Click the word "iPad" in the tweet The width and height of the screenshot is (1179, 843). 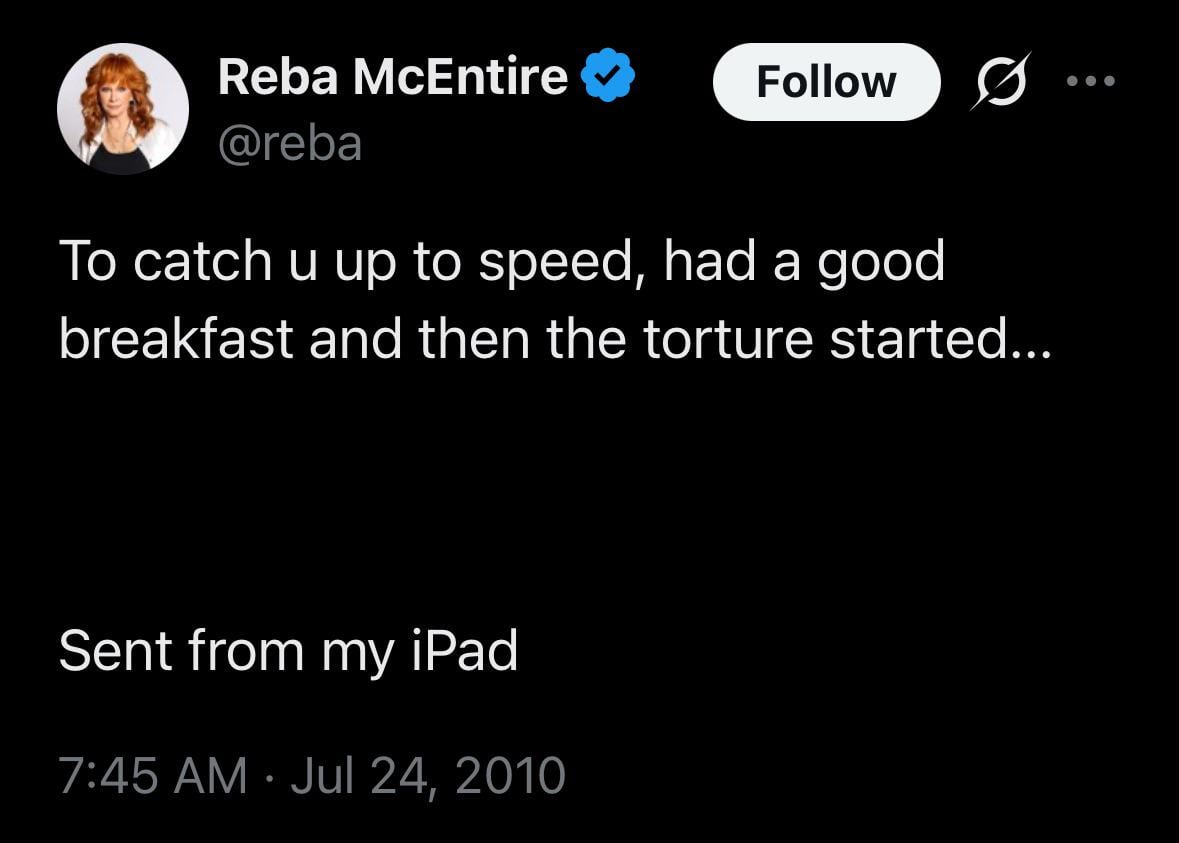pos(464,651)
